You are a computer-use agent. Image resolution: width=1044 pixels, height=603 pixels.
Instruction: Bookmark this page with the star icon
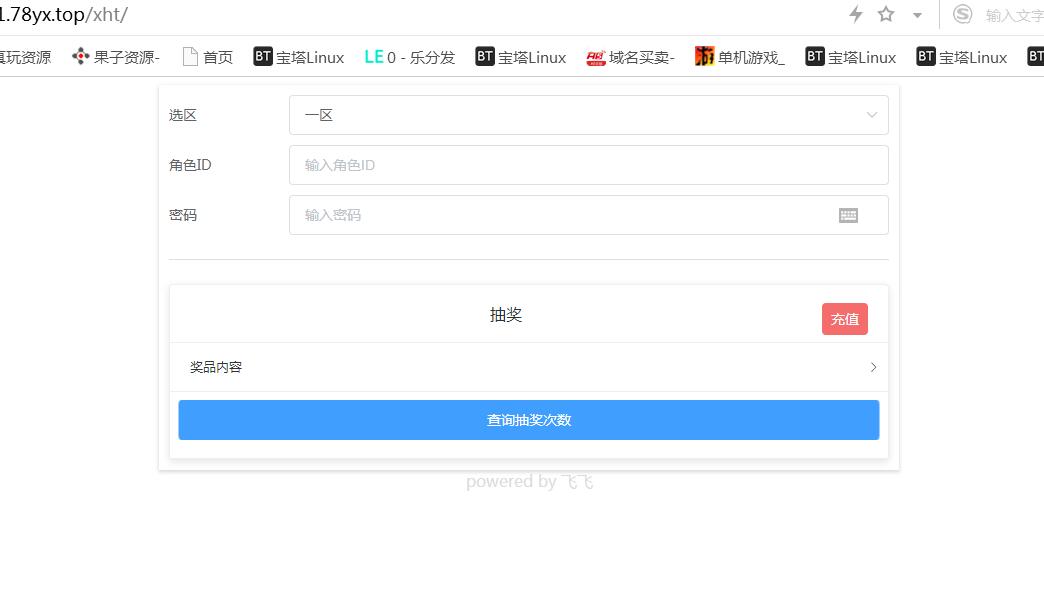[886, 14]
